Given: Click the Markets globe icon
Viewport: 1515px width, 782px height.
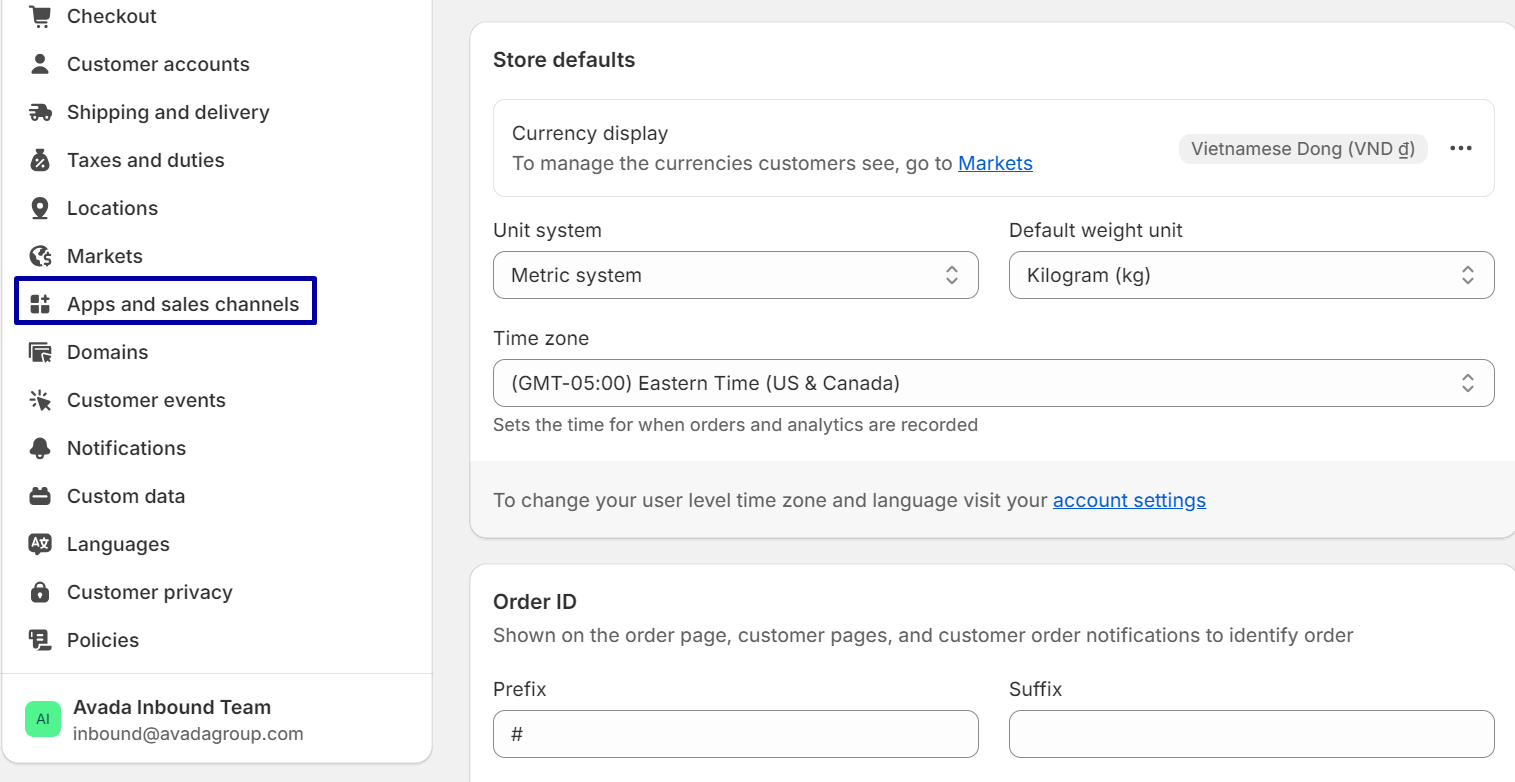Looking at the screenshot, I should point(40,256).
